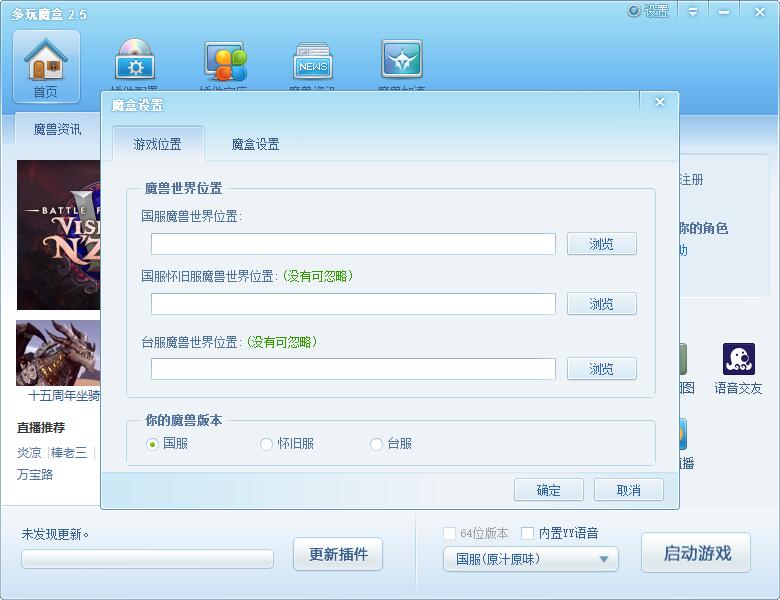Expand the 国服(原汁原味) server dropdown

(531, 559)
